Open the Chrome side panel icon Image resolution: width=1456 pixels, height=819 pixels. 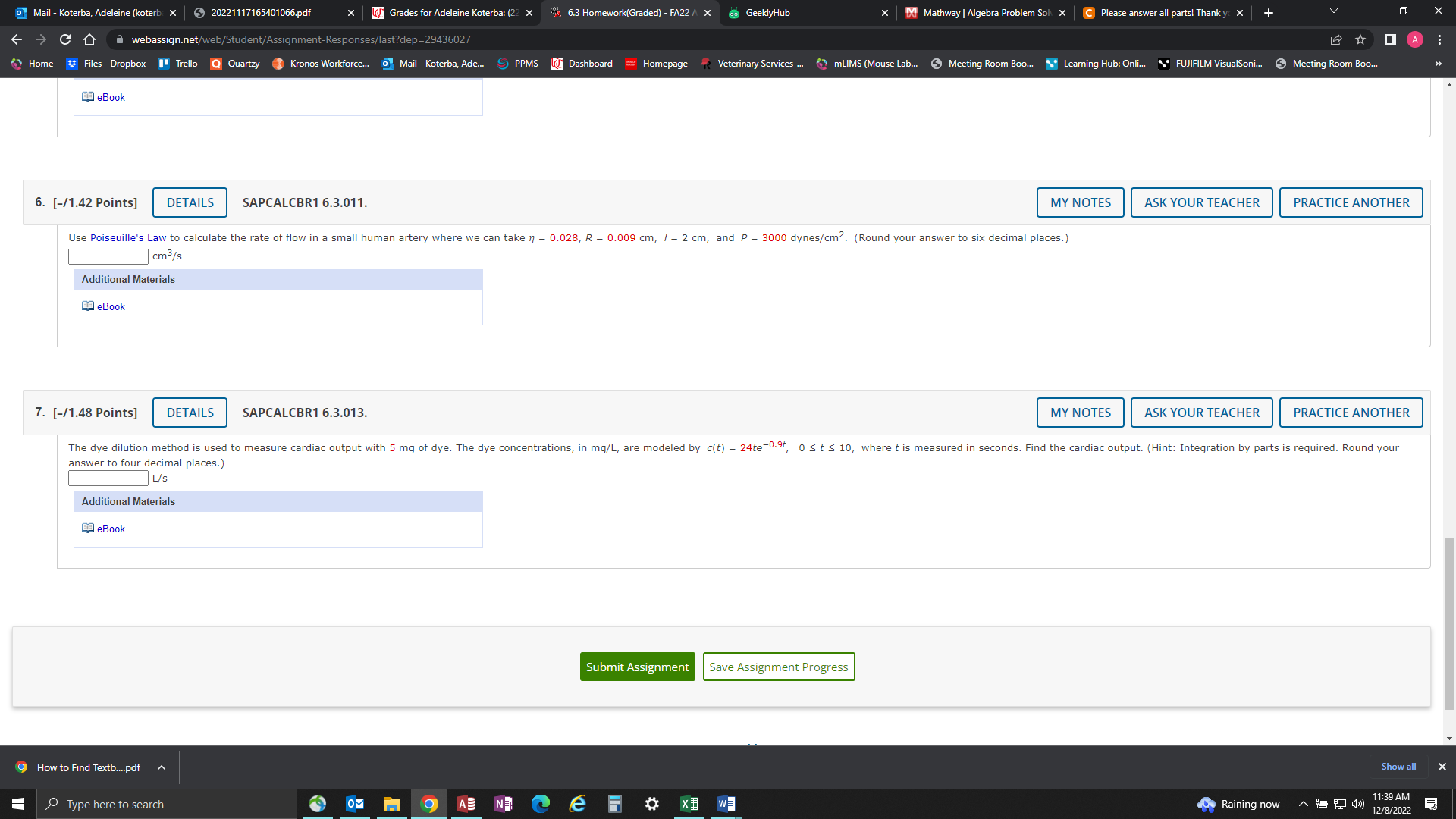(1390, 39)
